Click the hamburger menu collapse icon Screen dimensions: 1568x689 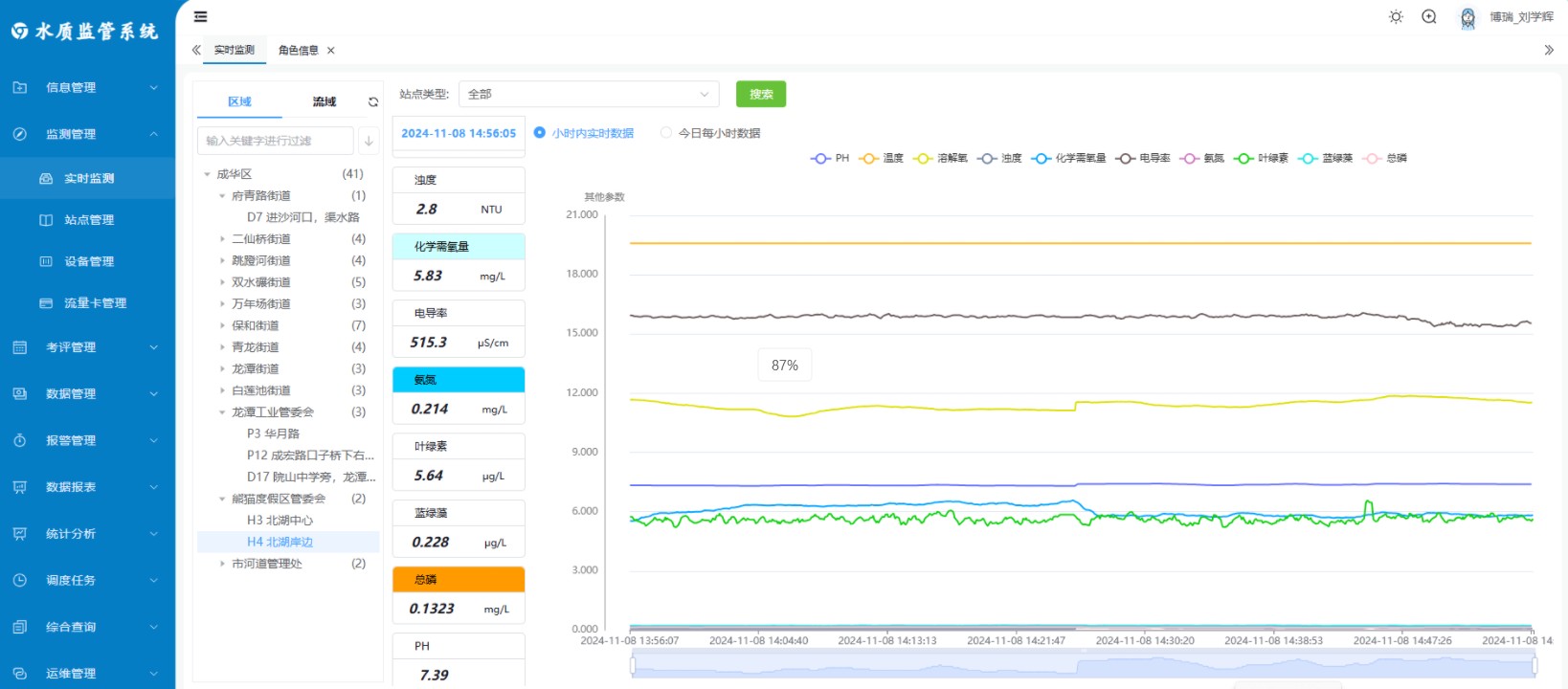[200, 16]
